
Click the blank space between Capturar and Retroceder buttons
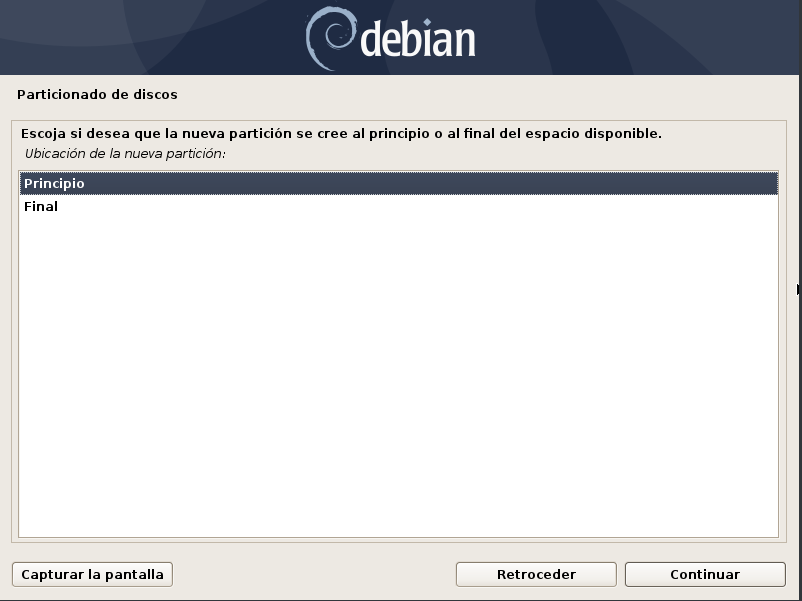(x=314, y=574)
